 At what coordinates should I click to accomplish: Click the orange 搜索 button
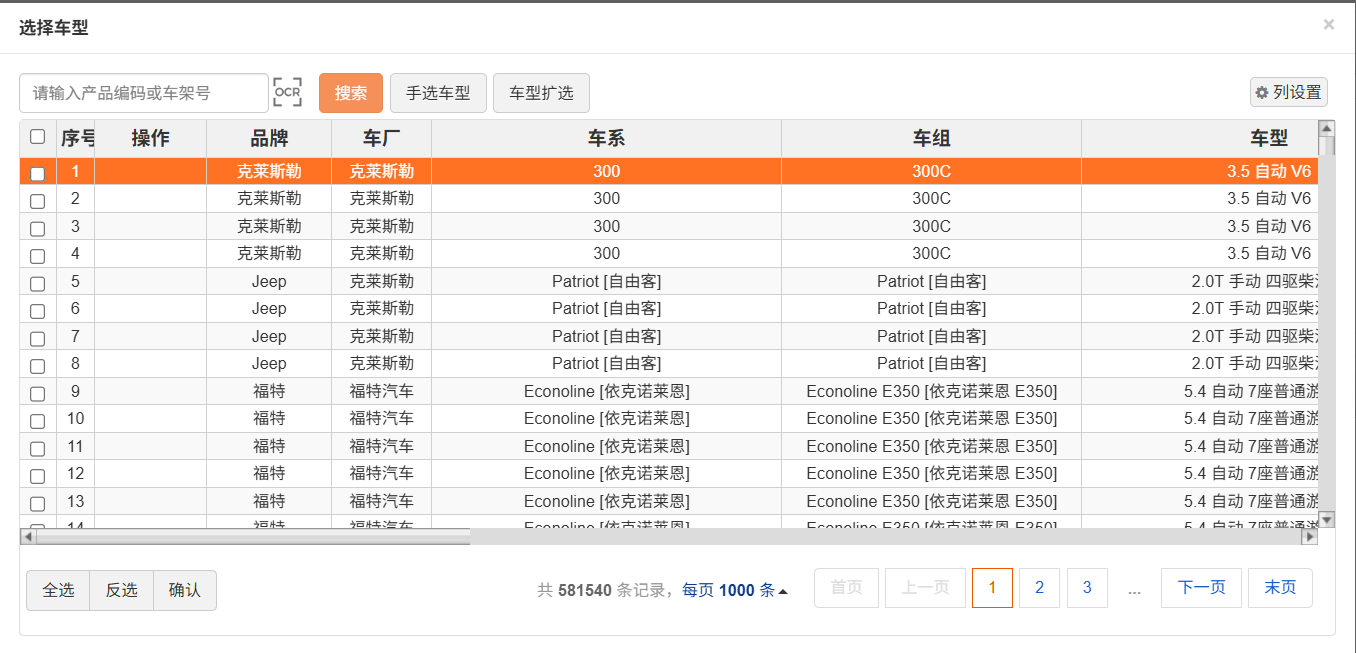(x=350, y=93)
